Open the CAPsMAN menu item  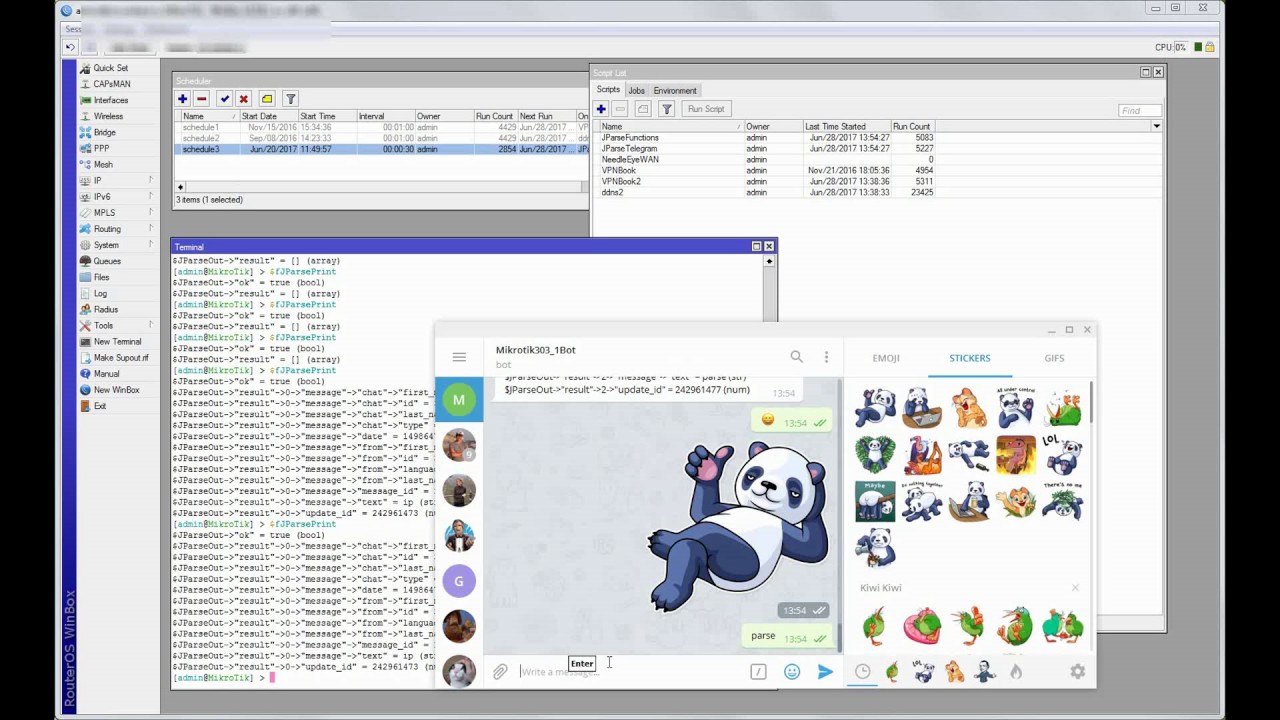click(x=111, y=84)
